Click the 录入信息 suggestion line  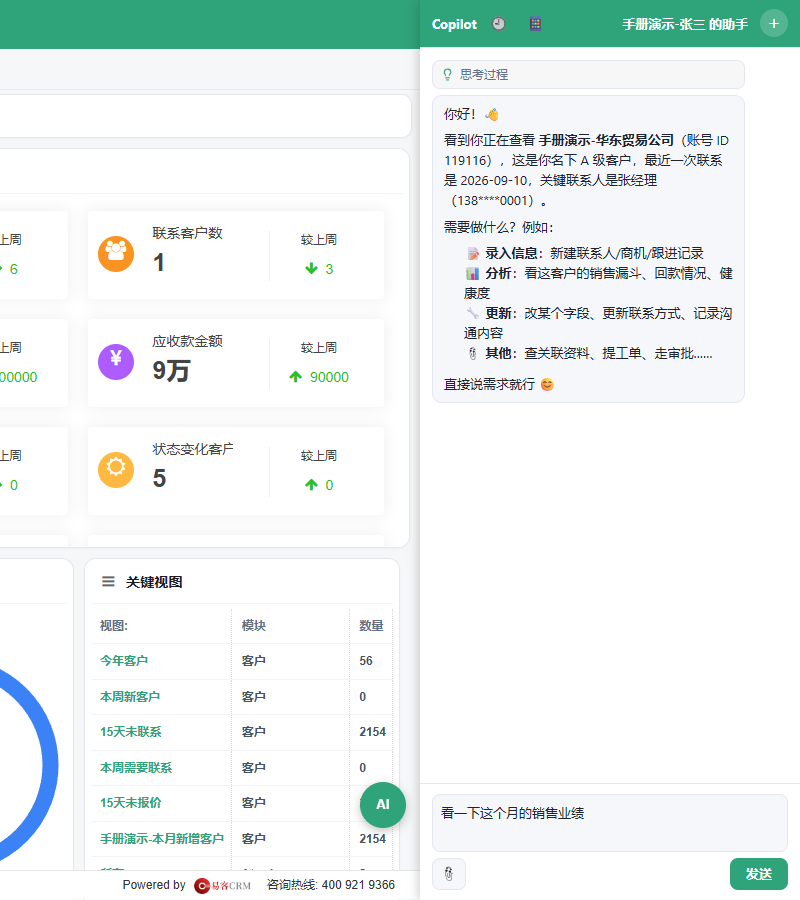(x=585, y=253)
